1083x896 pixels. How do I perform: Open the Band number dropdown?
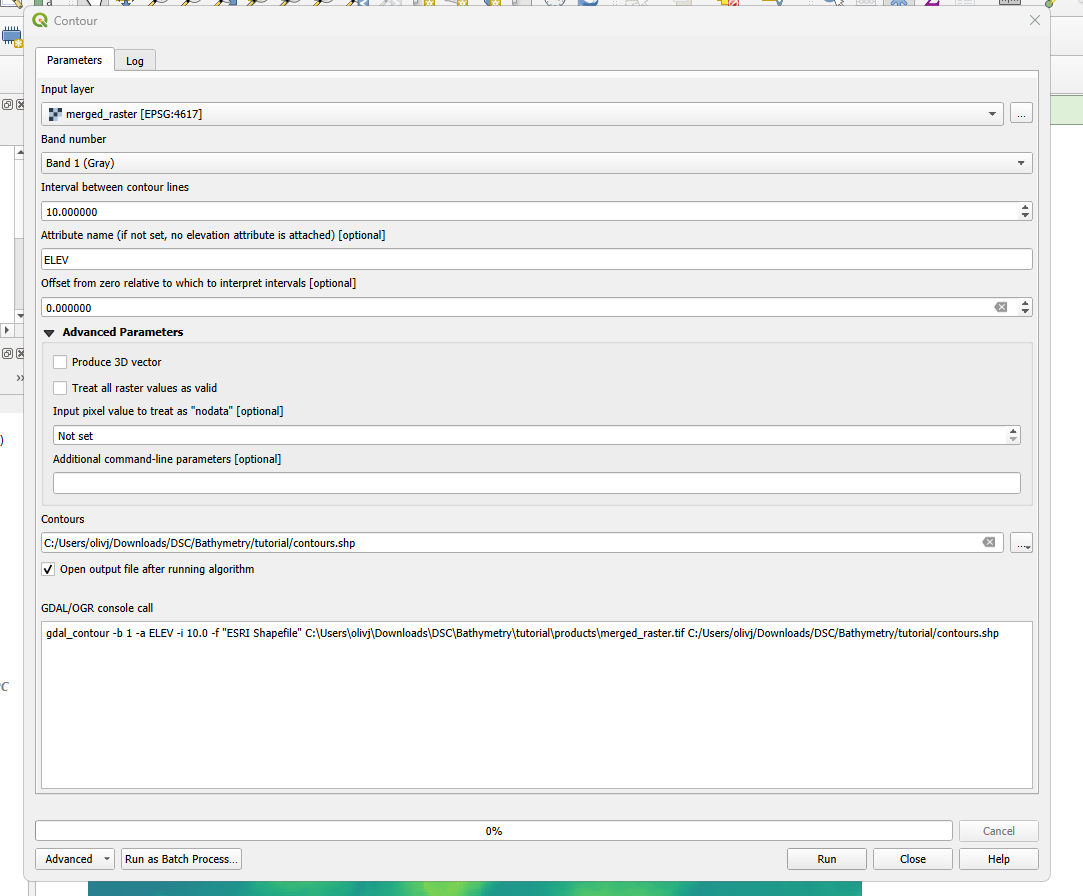pyautogui.click(x=537, y=163)
